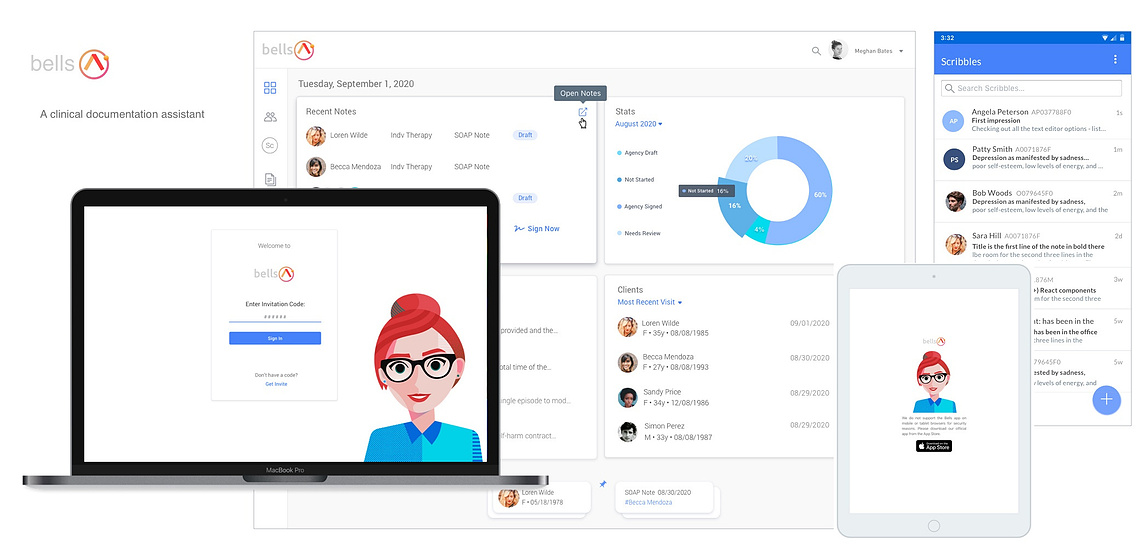Open the Loren Wilde row in Recent Notes
This screenshot has width=1139, height=560.
(x=446, y=136)
